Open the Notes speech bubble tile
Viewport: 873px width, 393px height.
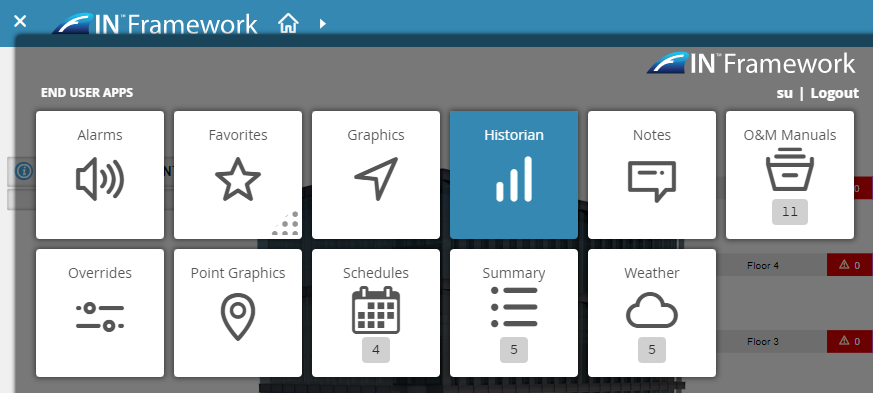click(652, 175)
